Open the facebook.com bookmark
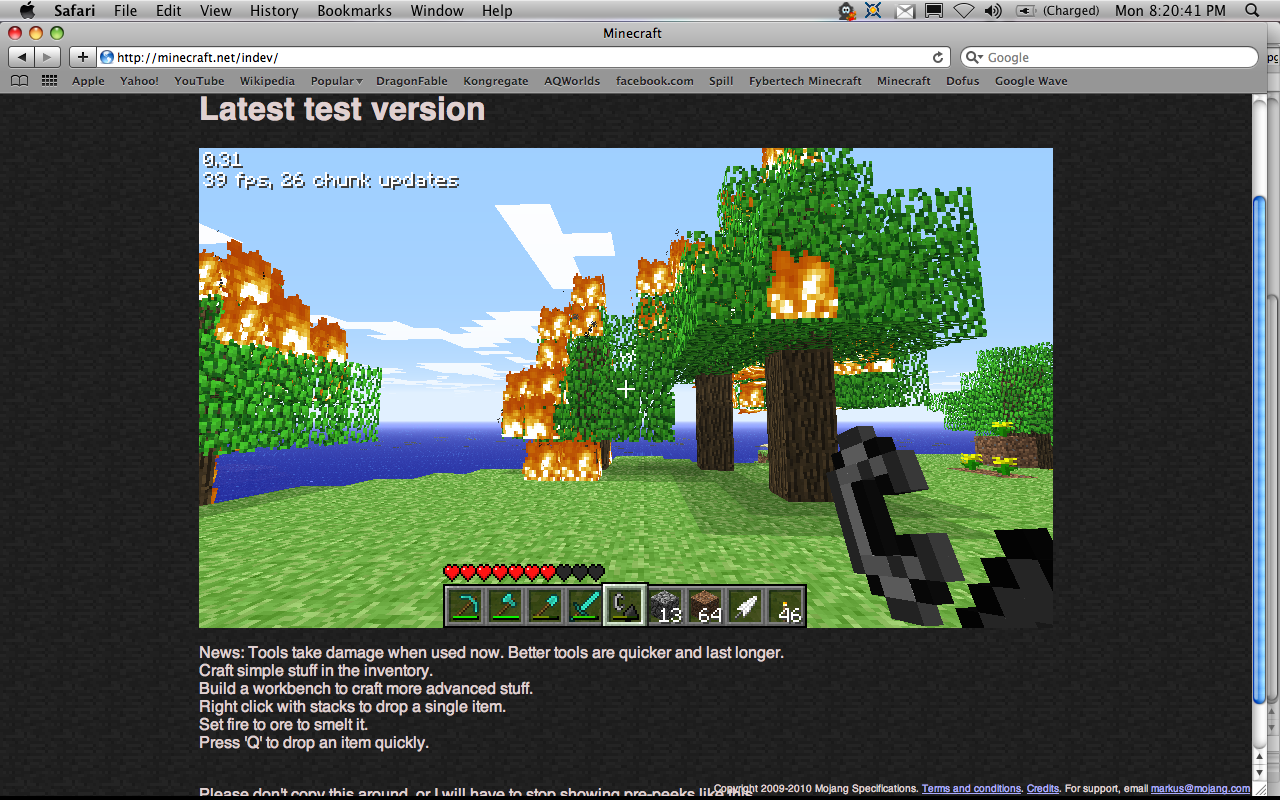Viewport: 1280px width, 800px height. tap(654, 81)
